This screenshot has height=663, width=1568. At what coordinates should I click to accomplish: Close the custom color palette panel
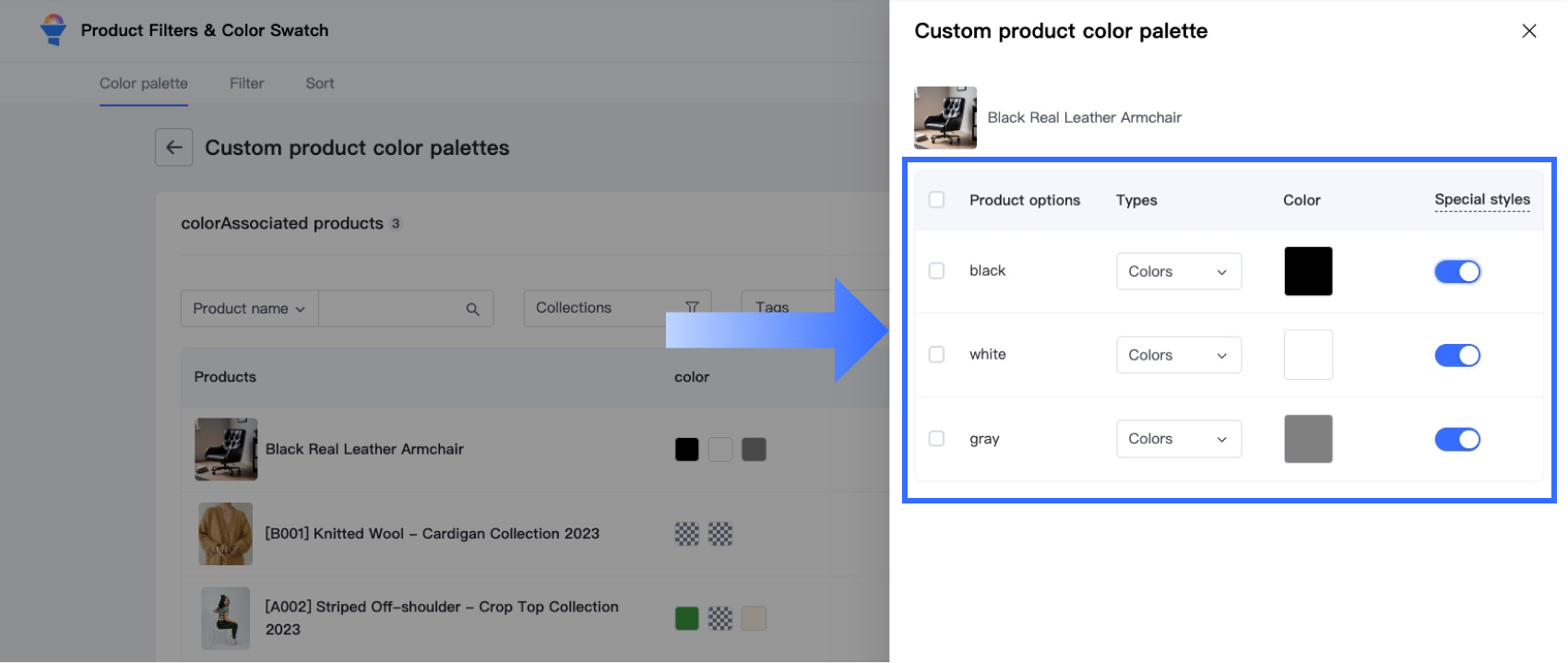(x=1528, y=31)
